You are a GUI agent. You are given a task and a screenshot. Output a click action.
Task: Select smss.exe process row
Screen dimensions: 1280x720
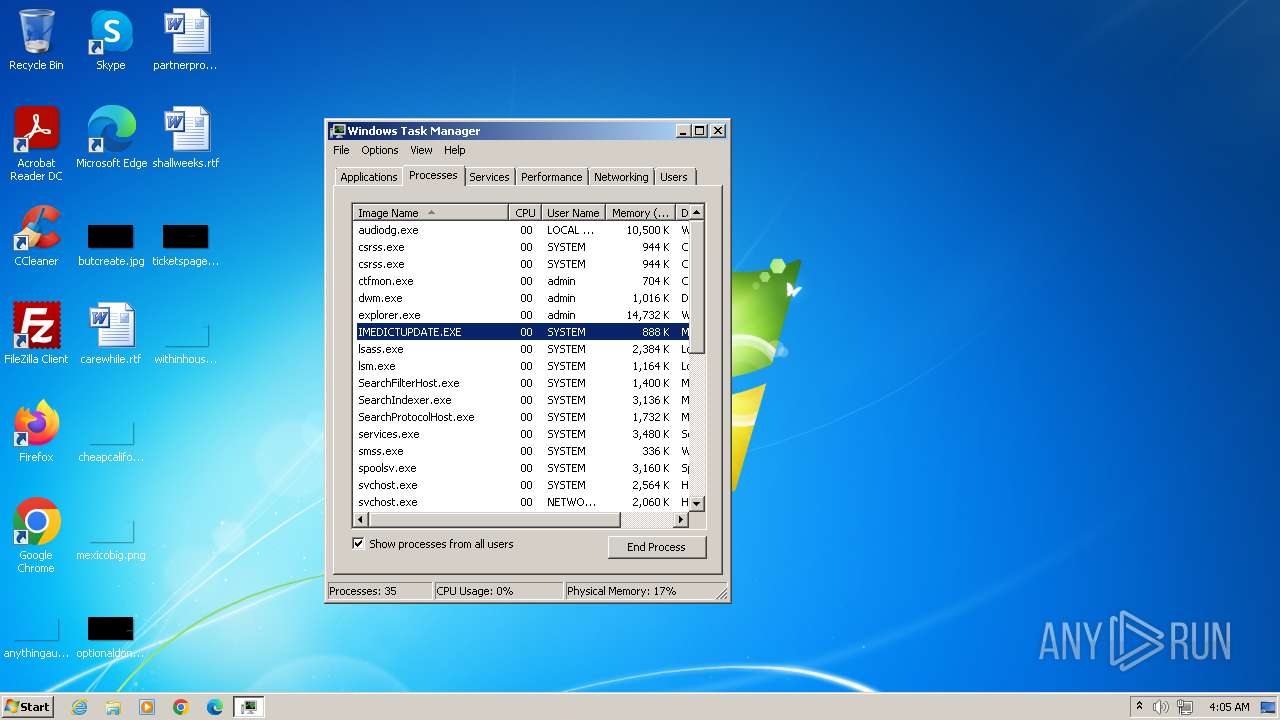click(521, 451)
